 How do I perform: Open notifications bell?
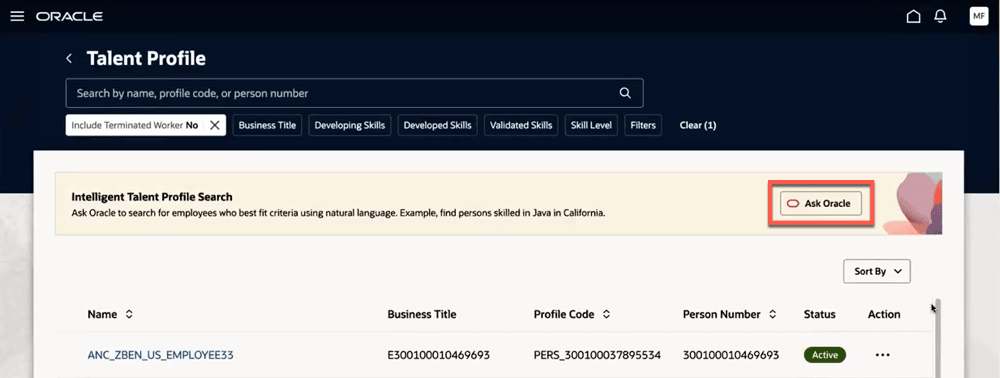pyautogui.click(x=940, y=17)
